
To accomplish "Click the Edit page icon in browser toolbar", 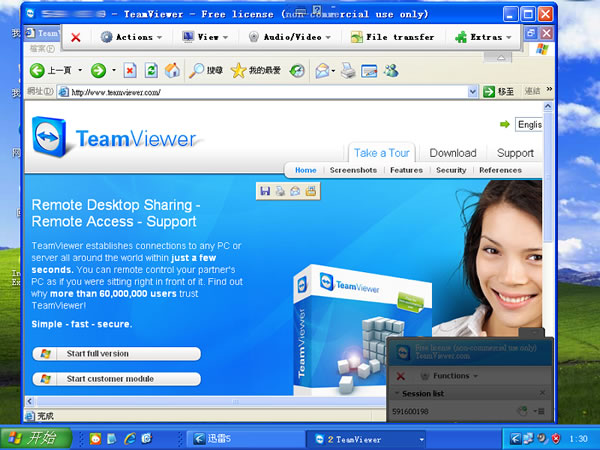I will point(369,71).
